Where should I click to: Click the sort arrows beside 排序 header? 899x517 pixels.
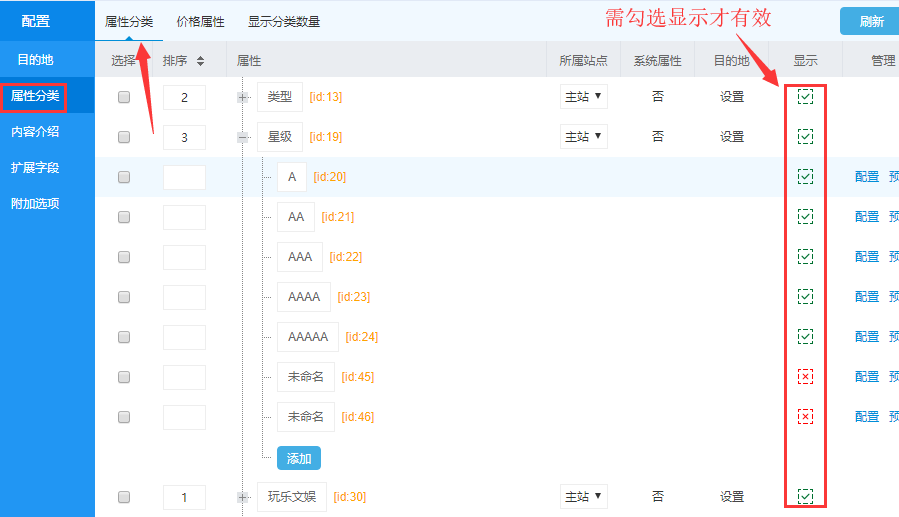[x=200, y=61]
